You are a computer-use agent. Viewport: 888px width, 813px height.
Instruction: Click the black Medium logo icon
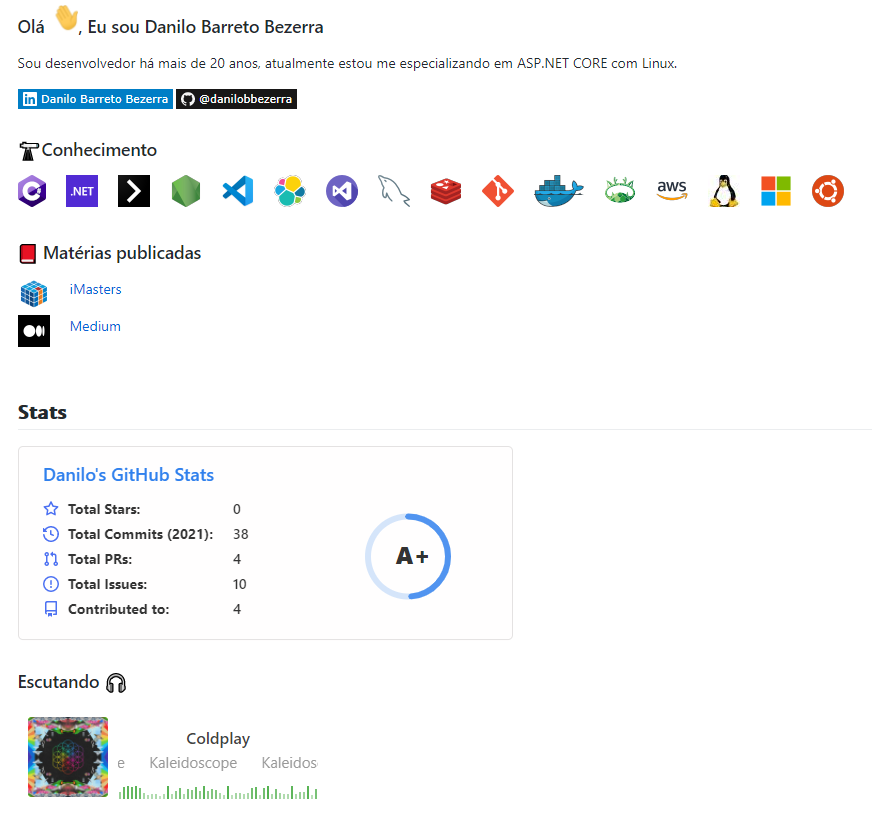[34, 331]
